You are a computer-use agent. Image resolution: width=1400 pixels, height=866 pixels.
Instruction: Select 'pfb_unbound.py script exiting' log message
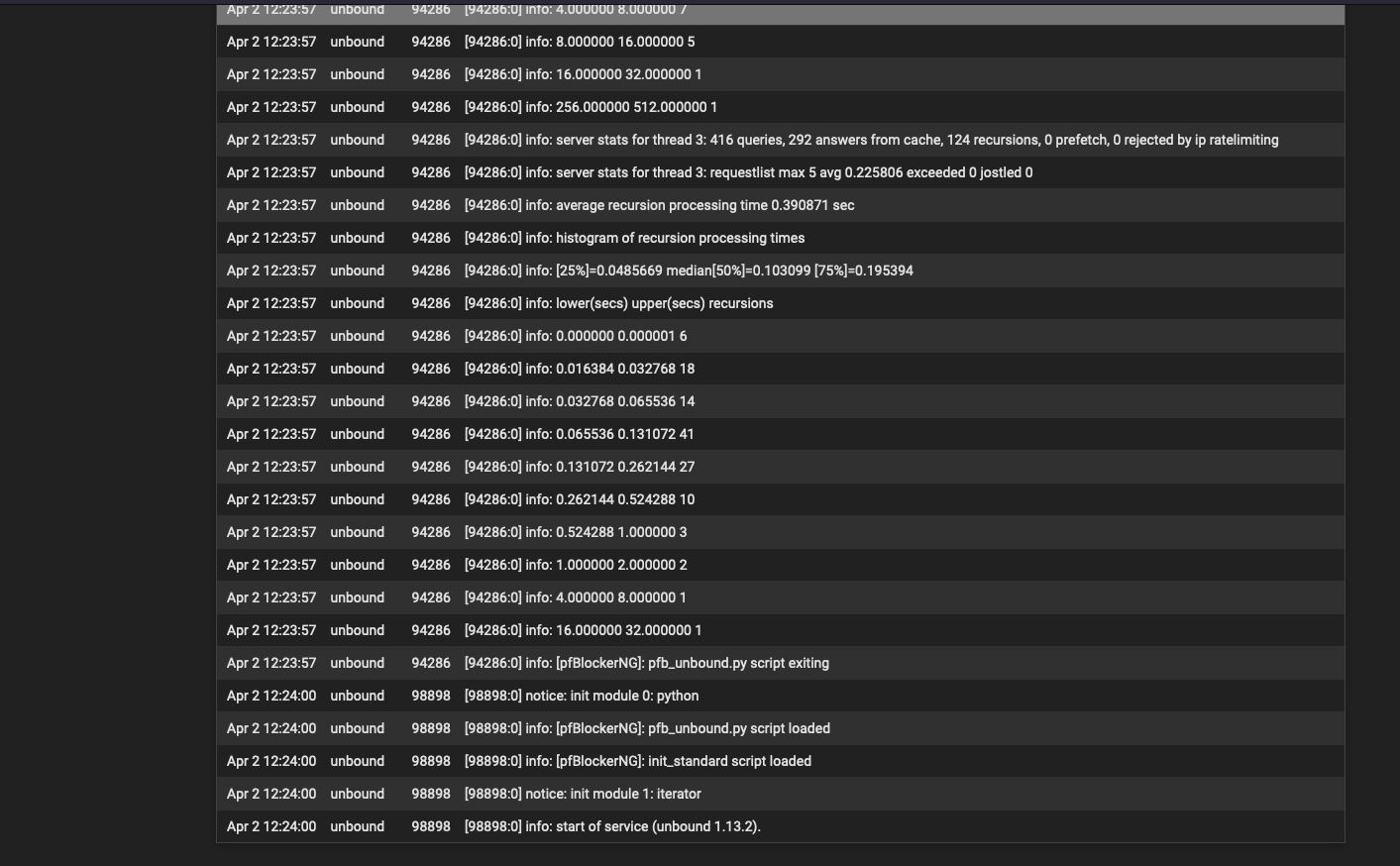coord(647,663)
